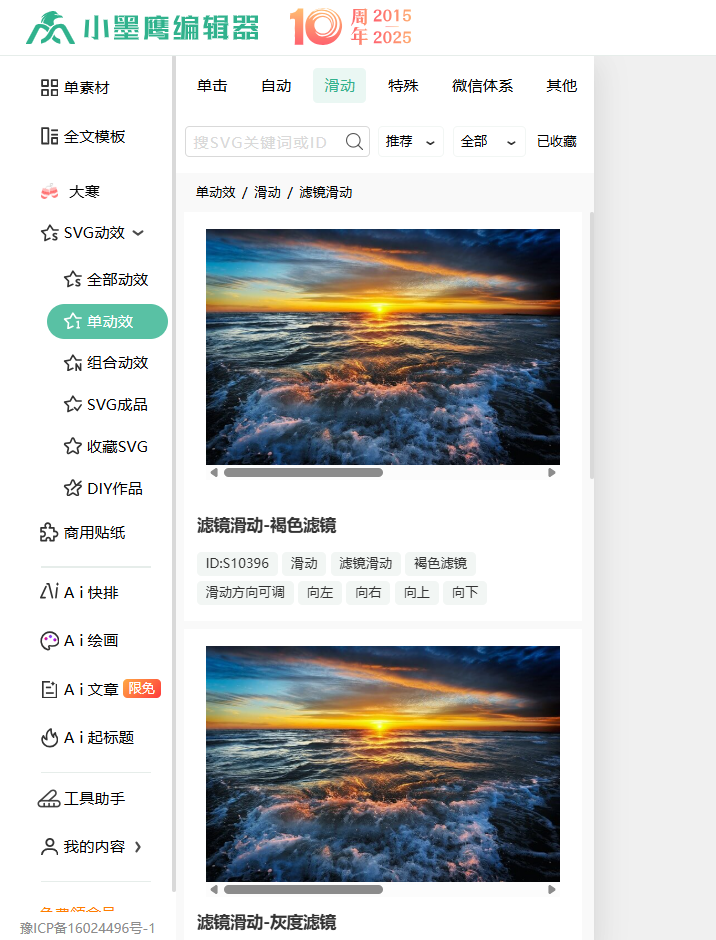This screenshot has width=716, height=940.
Task: Click the 大寒 seasonal icon
Action: pyautogui.click(x=49, y=191)
